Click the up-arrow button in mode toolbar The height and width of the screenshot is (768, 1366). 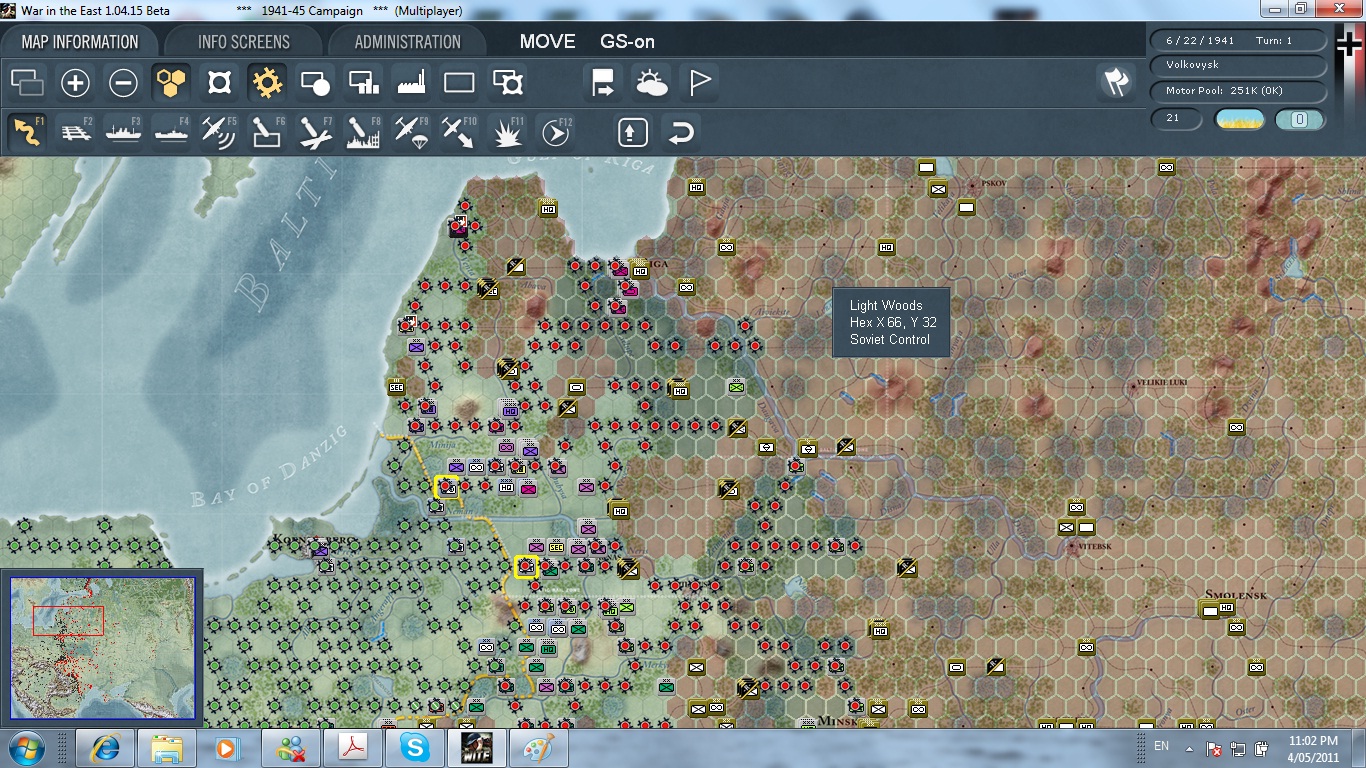(x=632, y=132)
